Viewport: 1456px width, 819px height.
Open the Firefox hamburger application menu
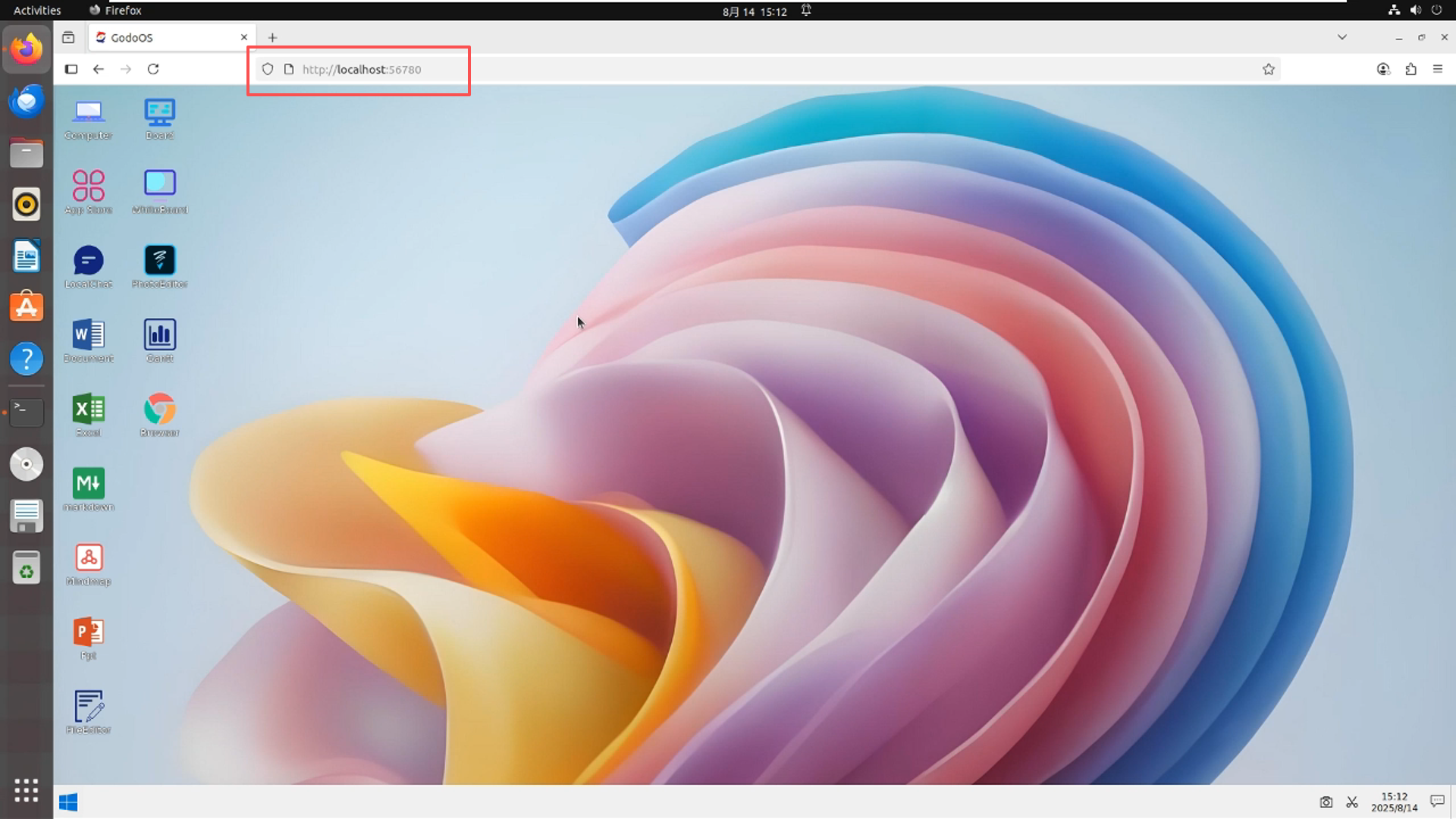point(1438,69)
